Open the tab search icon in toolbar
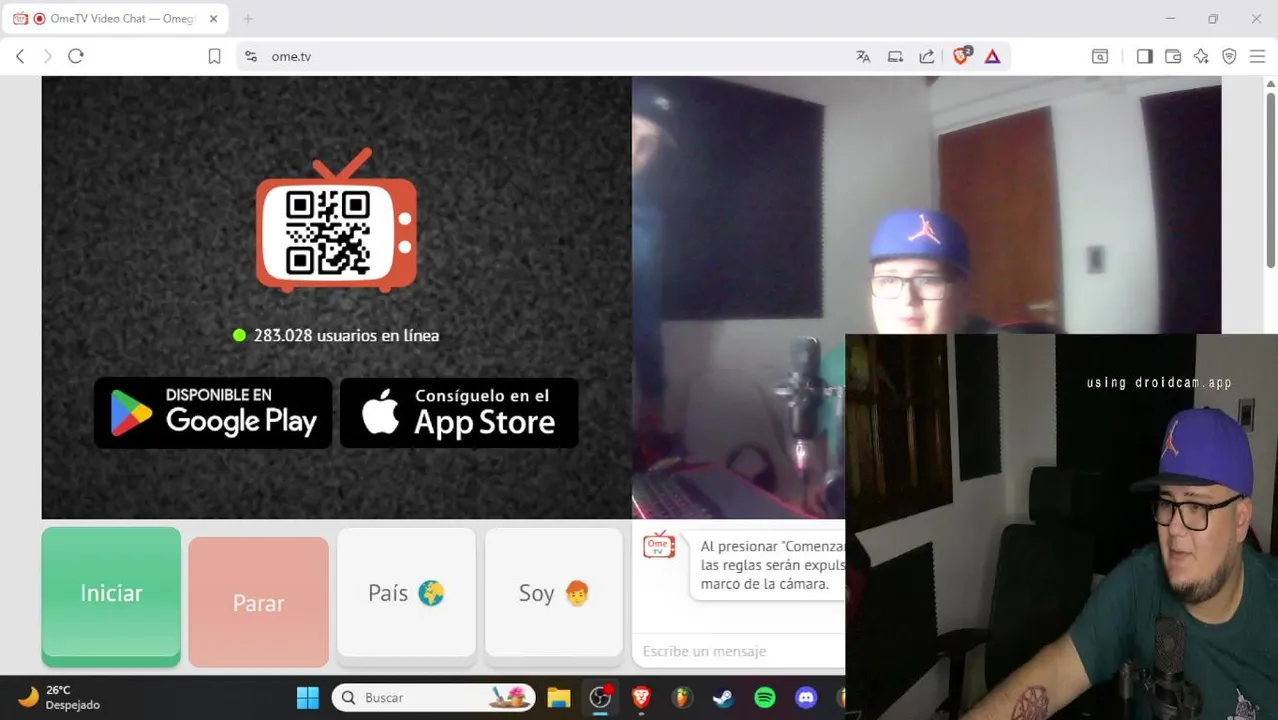 (x=1100, y=57)
